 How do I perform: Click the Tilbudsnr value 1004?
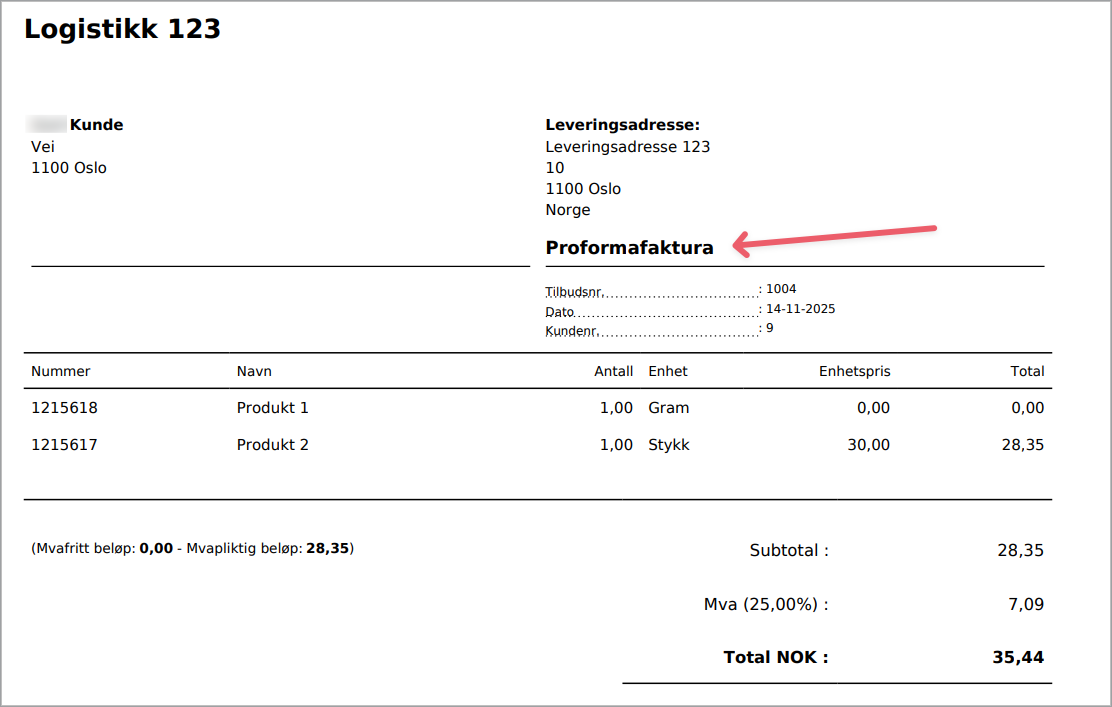tap(781, 290)
